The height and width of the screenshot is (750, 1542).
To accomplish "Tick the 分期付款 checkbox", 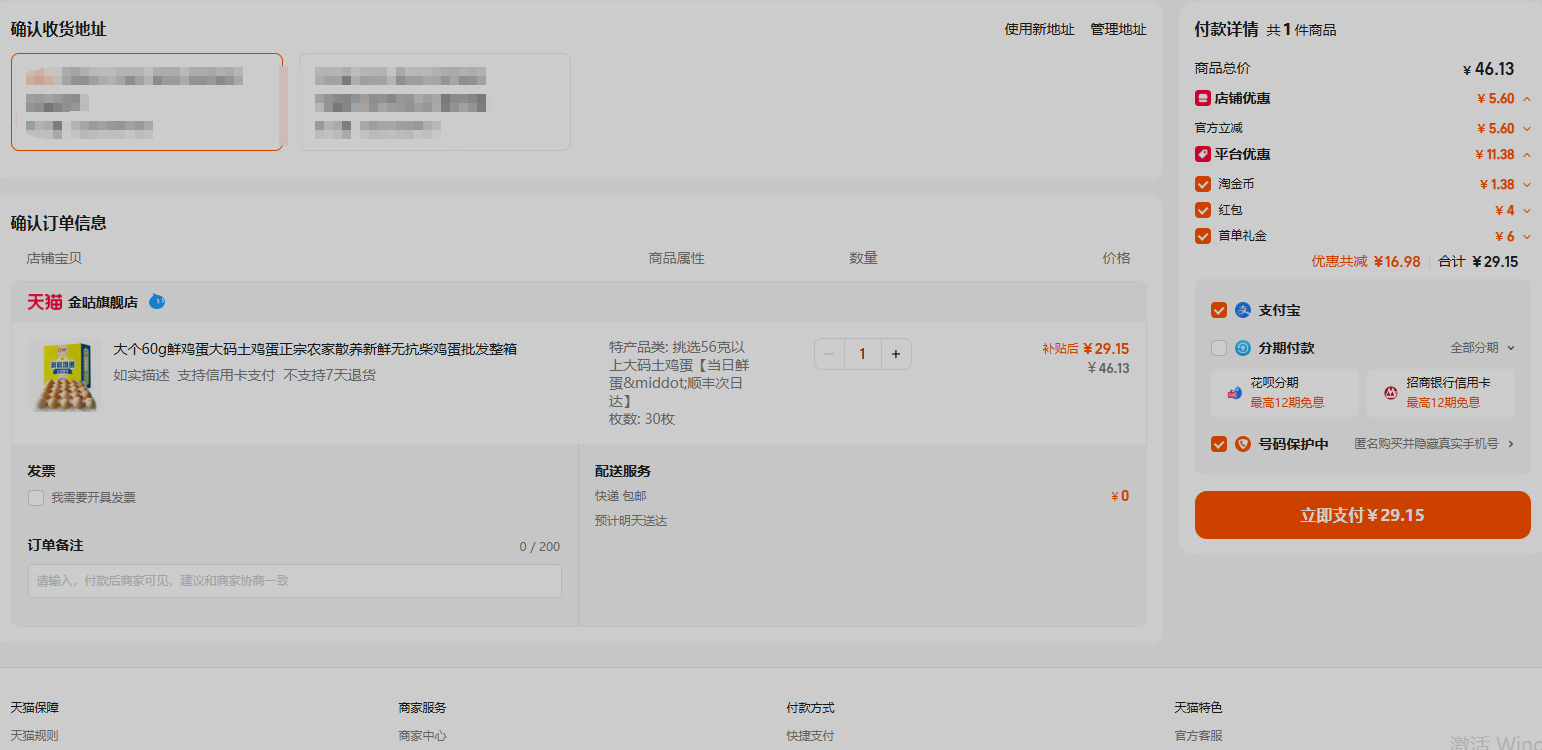I will 1219,348.
